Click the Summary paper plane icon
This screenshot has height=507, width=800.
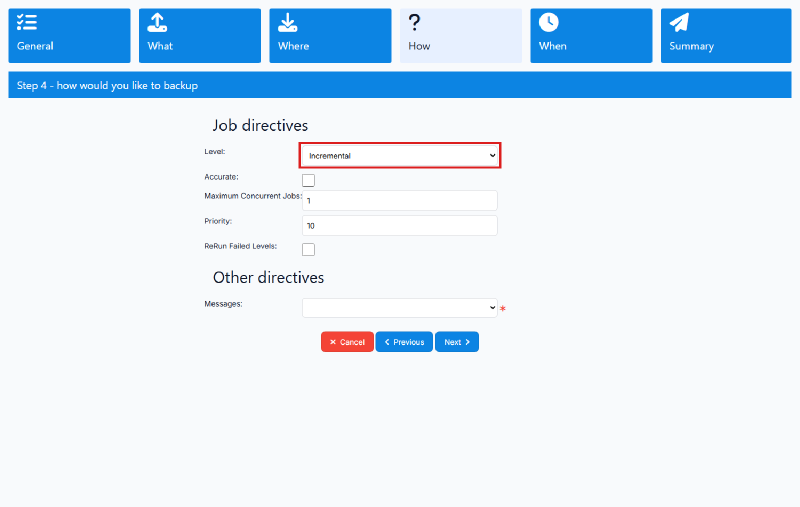point(680,22)
